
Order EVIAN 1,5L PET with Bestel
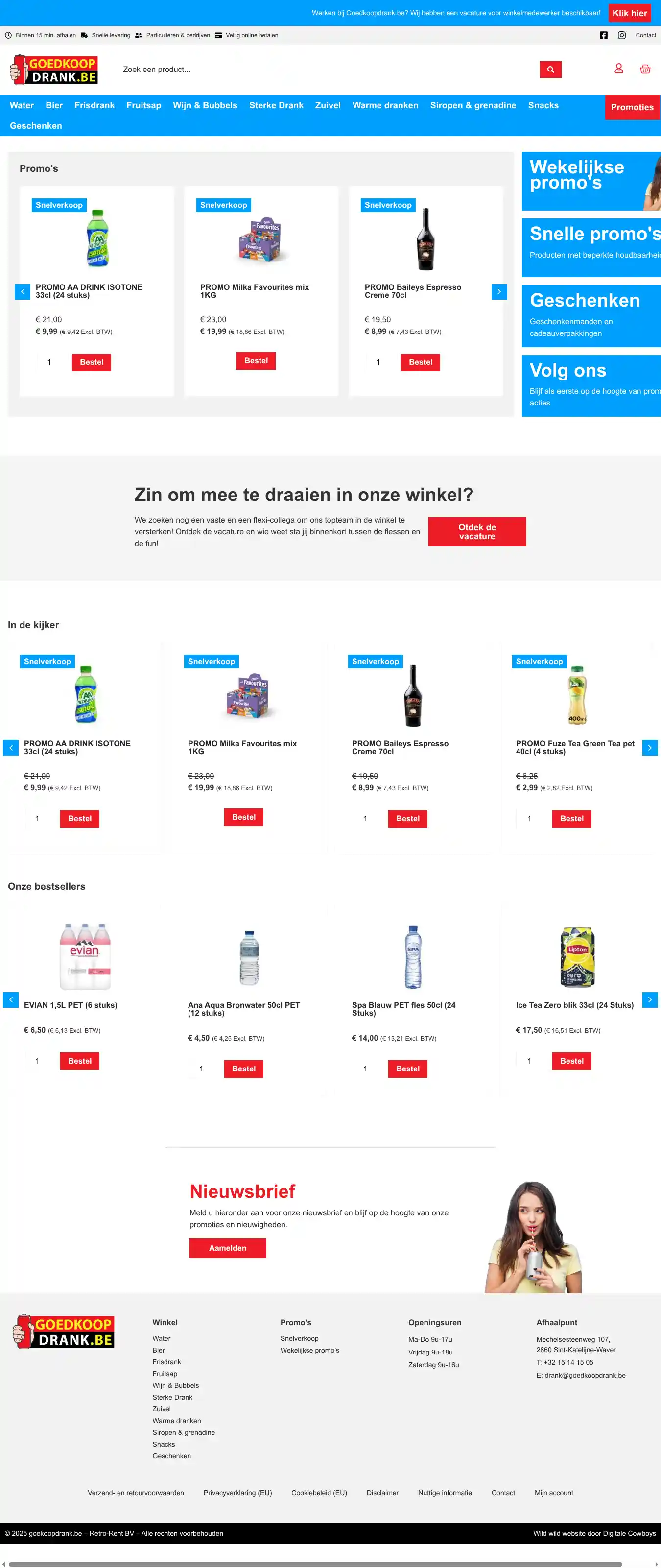[80, 1061]
